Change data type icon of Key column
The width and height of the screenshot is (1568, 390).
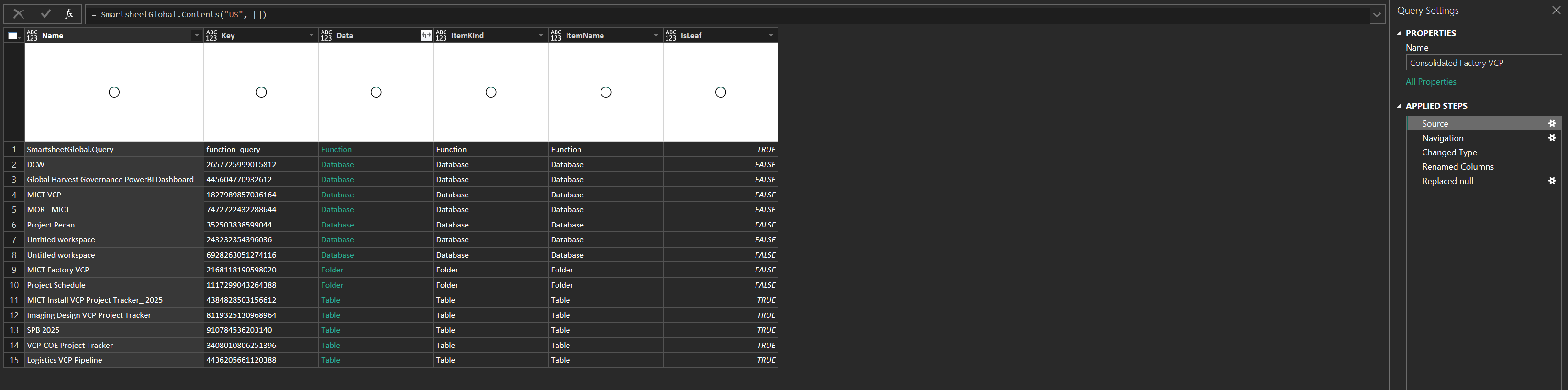pyautogui.click(x=211, y=36)
